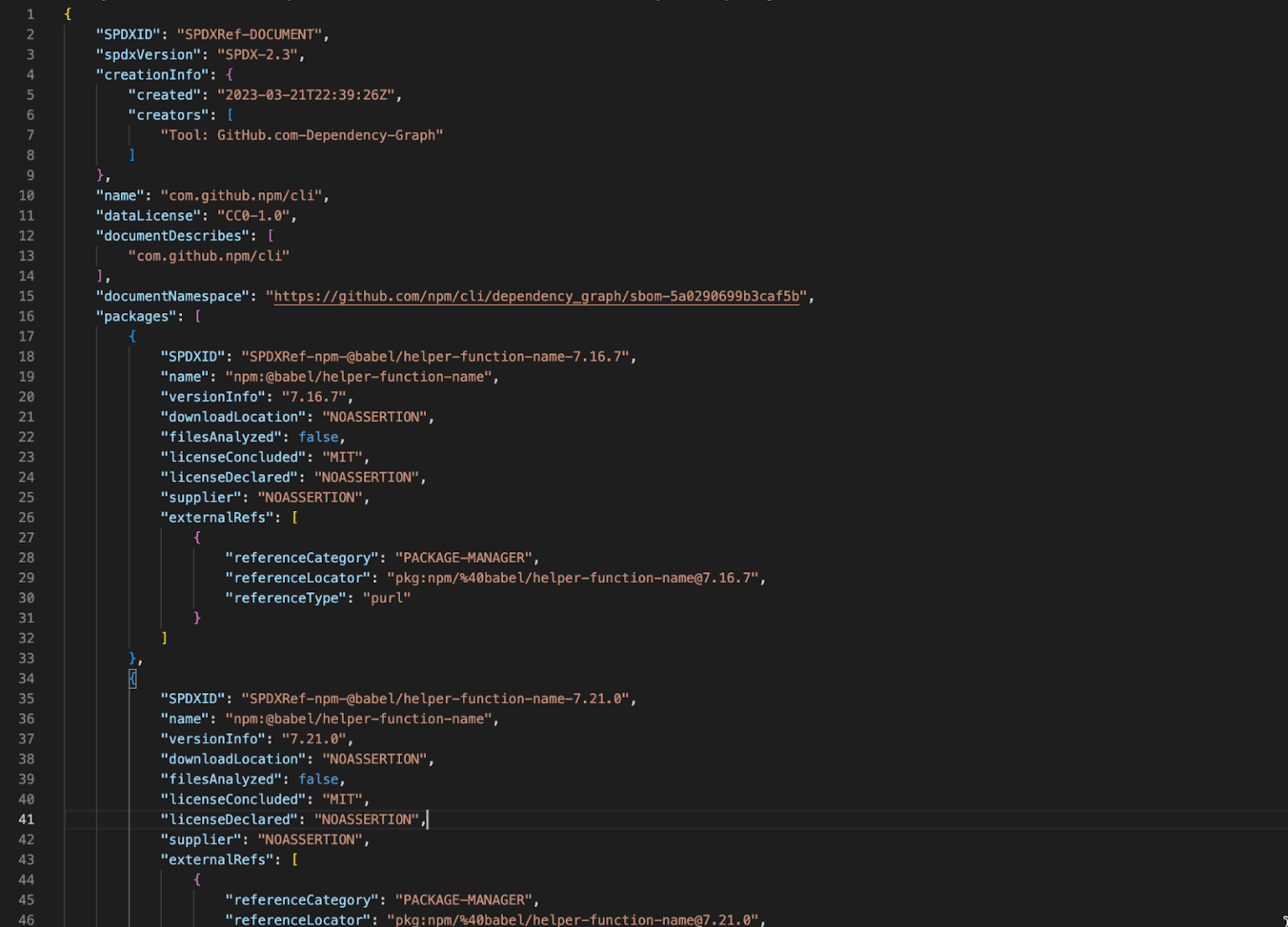Click the underlined documentNamespace hyperlink value
Image resolution: width=1288 pixels, height=927 pixels.
(537, 296)
